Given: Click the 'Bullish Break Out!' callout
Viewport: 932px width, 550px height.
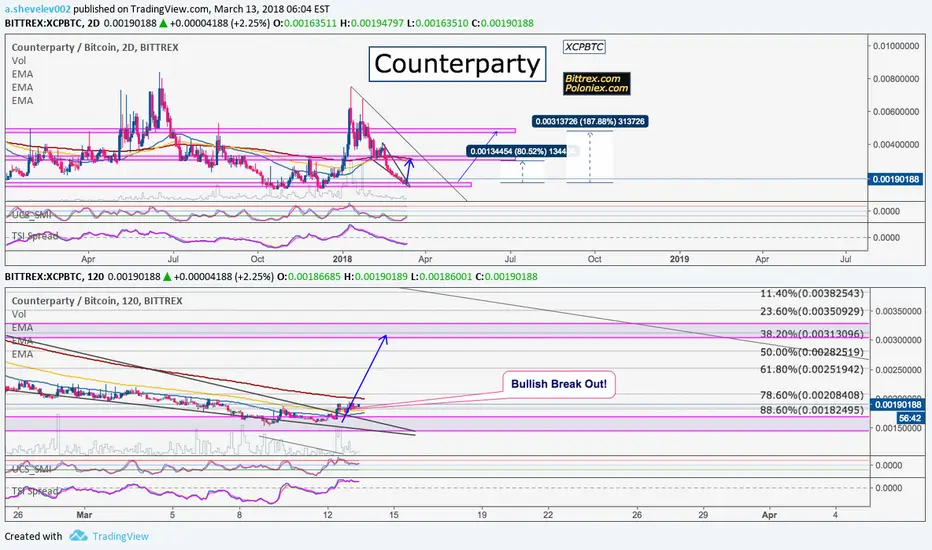Looking at the screenshot, I should [559, 384].
